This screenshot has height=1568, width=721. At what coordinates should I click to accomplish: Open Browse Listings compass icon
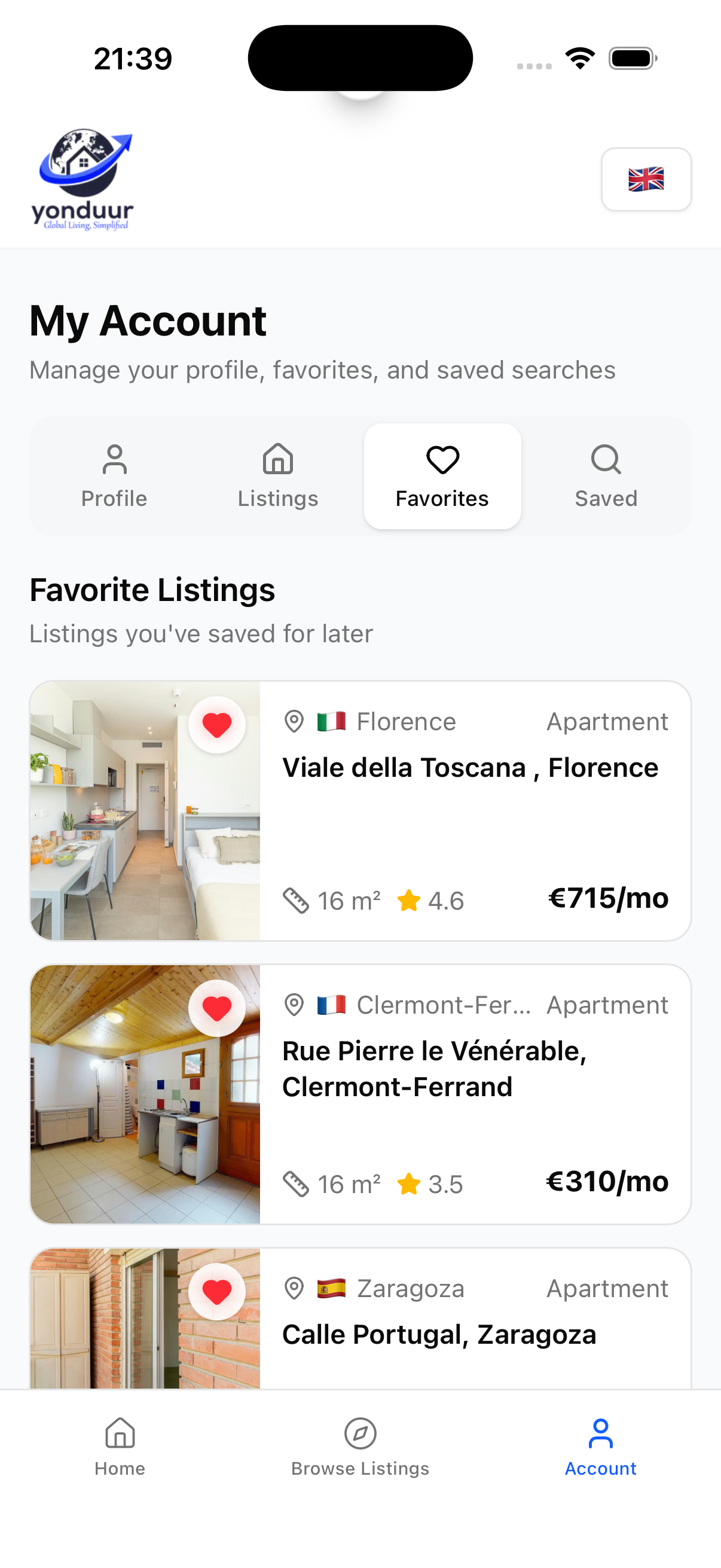click(x=360, y=1433)
